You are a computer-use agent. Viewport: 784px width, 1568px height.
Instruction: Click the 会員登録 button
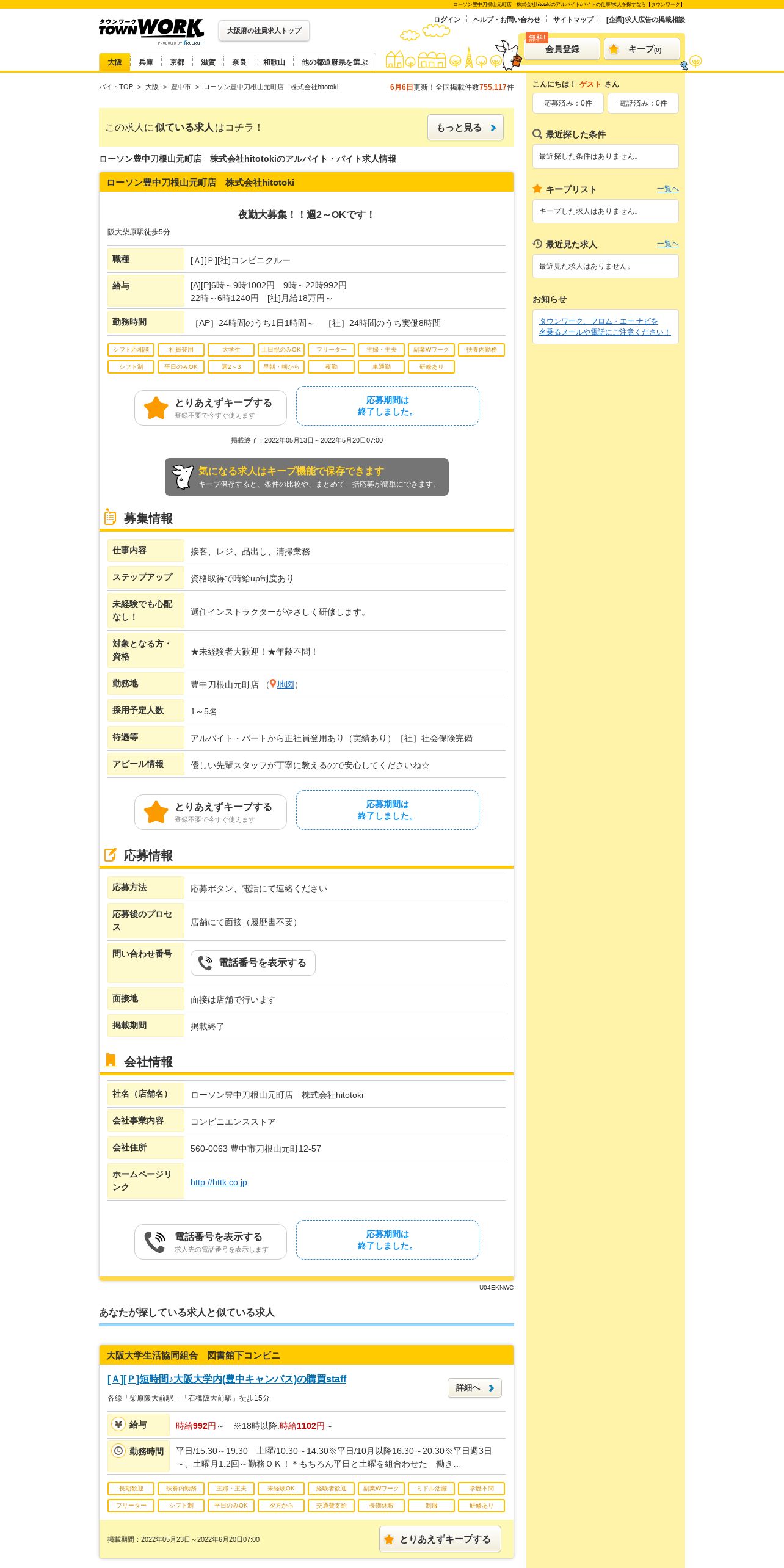tap(562, 49)
